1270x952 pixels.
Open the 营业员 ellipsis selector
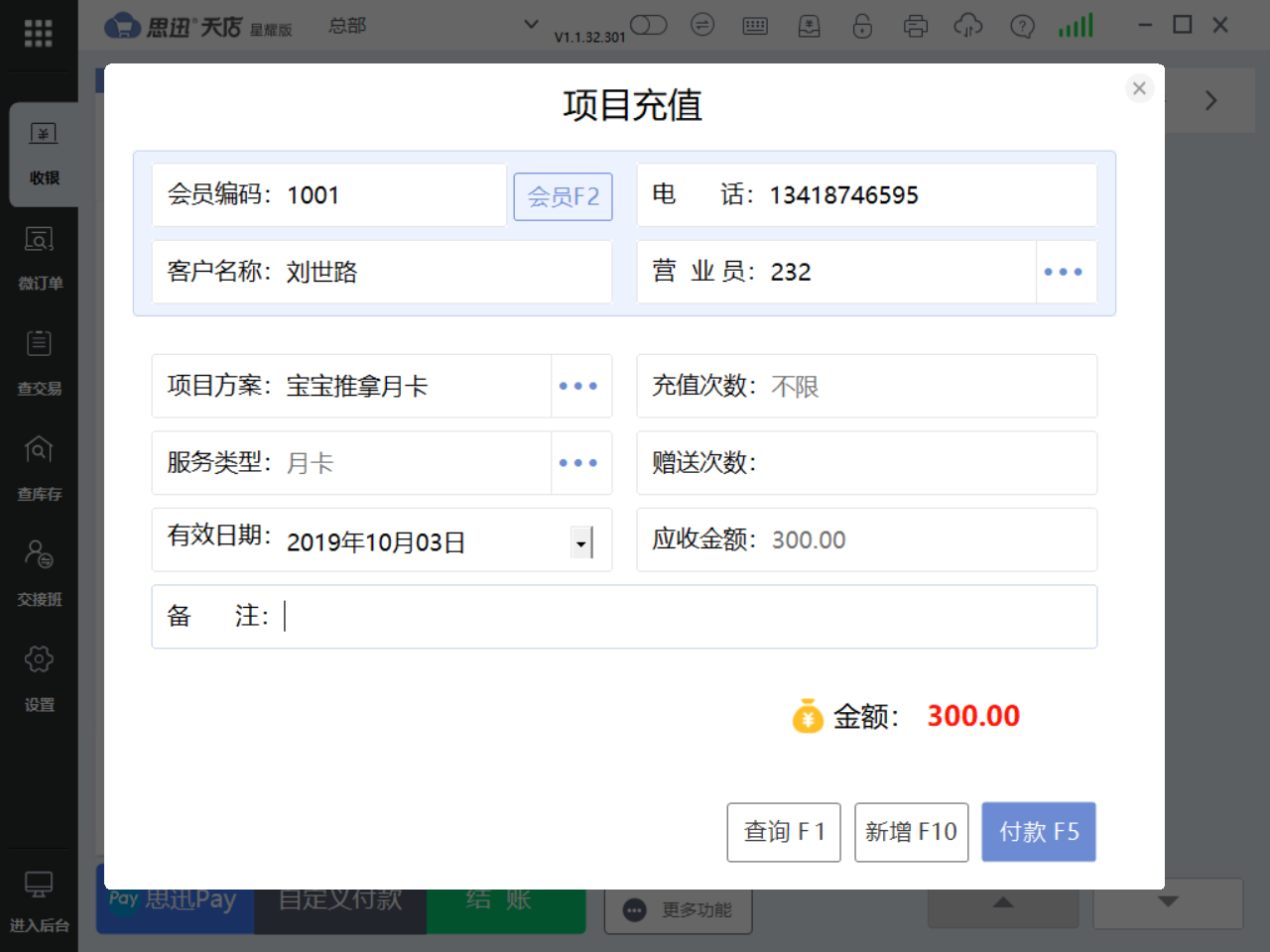click(x=1066, y=272)
